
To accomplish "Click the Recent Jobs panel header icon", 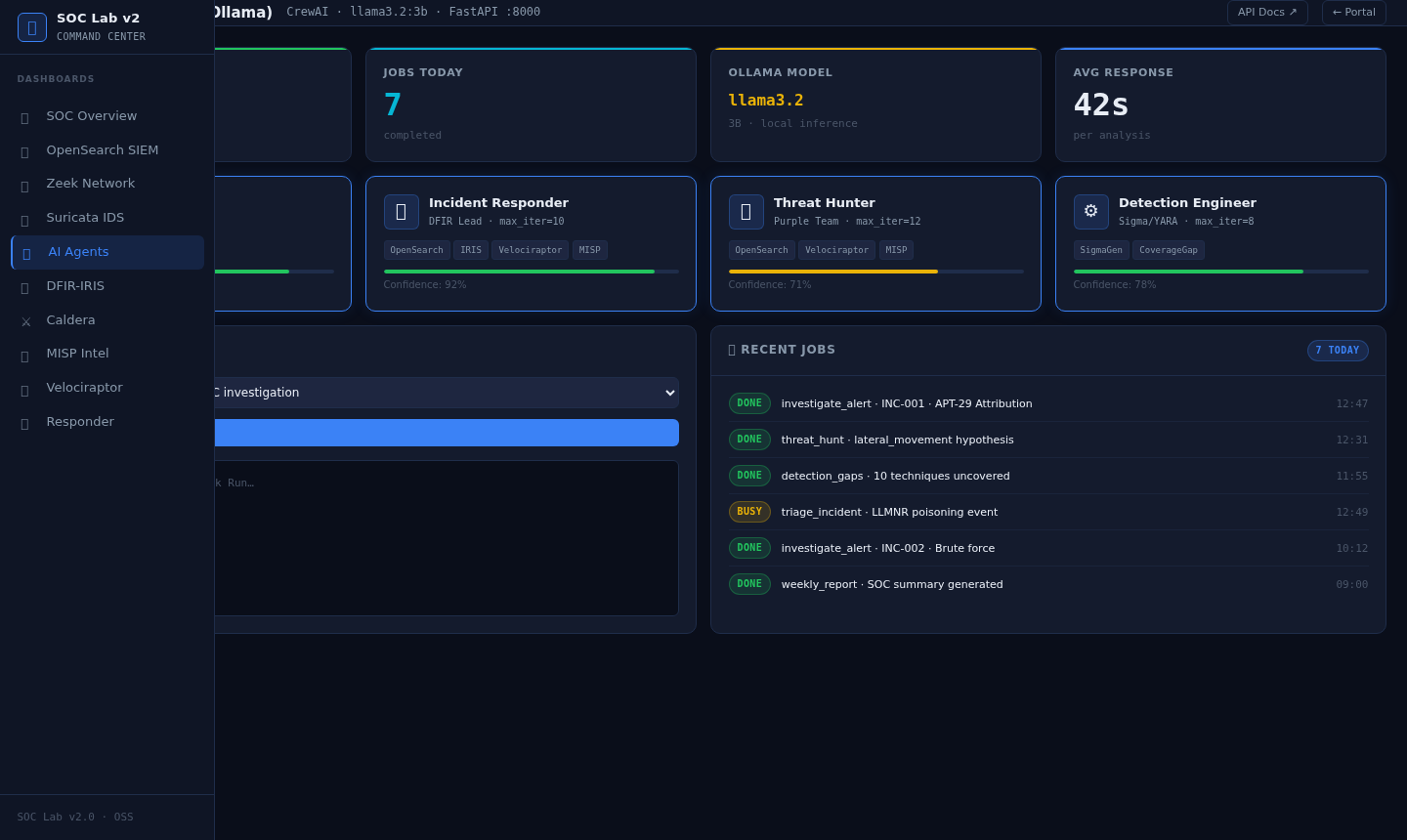I will (x=732, y=349).
